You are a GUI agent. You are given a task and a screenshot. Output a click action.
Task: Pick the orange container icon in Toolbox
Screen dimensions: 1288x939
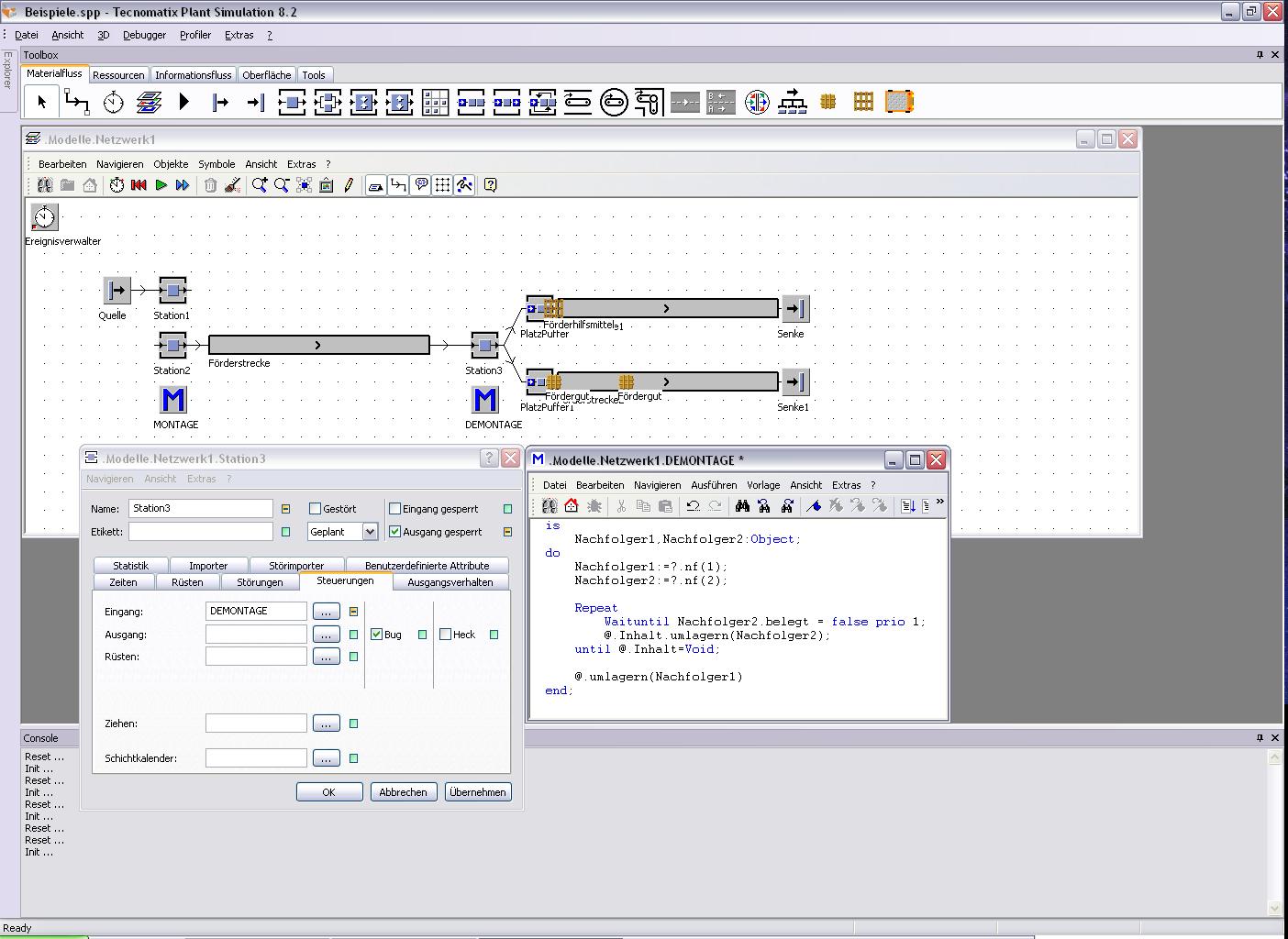(899, 102)
